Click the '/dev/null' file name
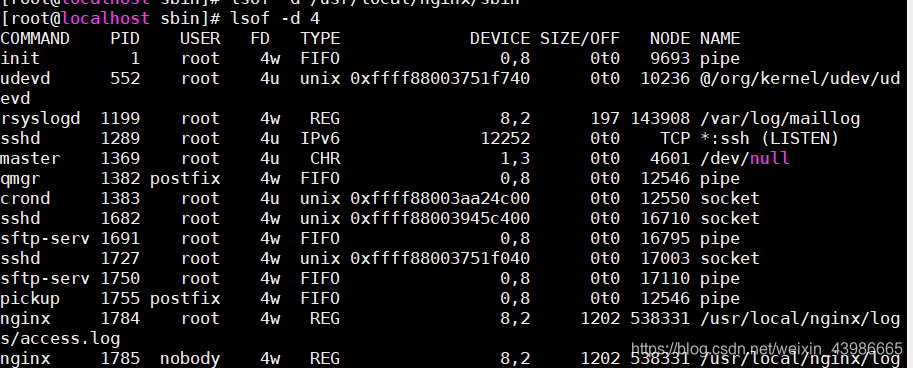Image resolution: width=913 pixels, height=368 pixels. [745, 158]
